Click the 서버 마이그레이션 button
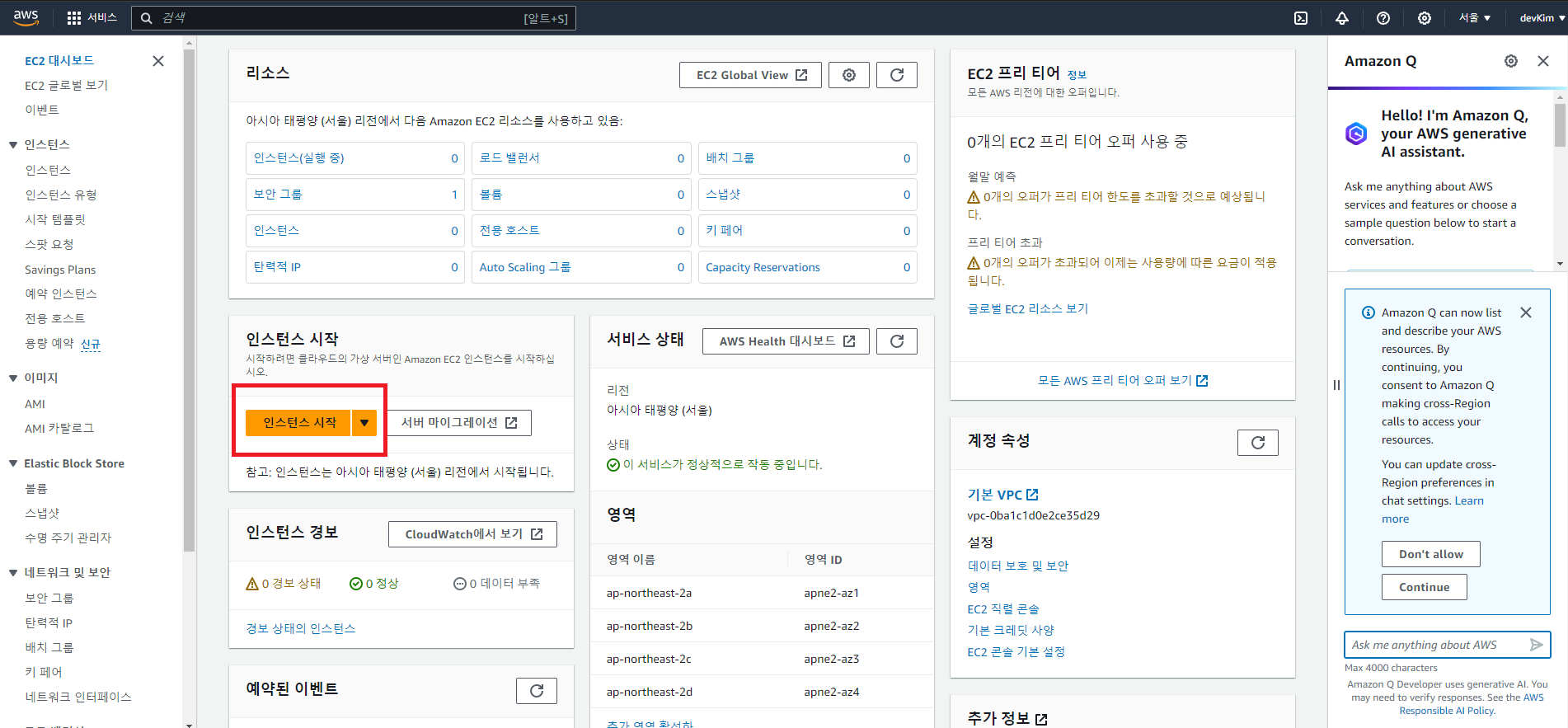Screen dimensions: 1568x728 [458, 423]
